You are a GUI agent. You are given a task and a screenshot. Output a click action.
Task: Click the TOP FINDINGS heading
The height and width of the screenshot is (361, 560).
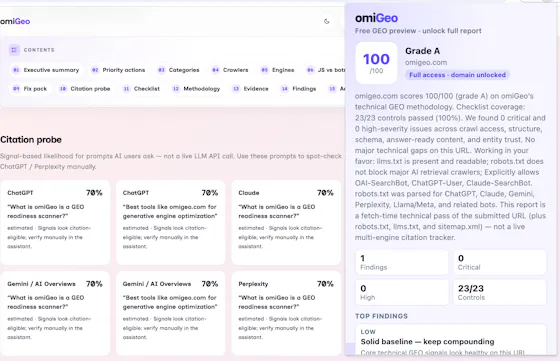pos(381,316)
